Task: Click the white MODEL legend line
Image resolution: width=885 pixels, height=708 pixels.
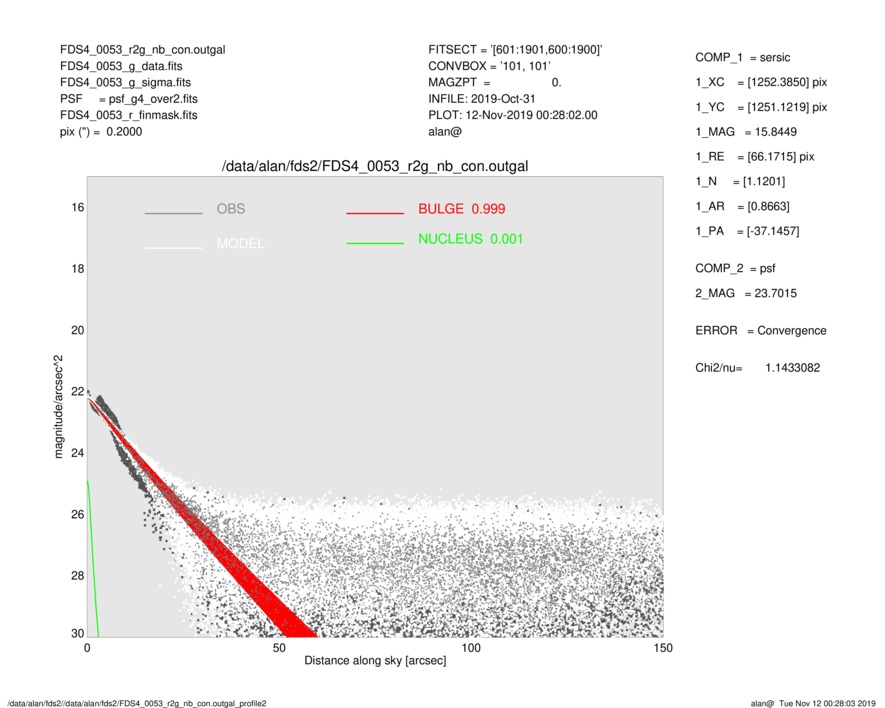Action: (x=173, y=248)
